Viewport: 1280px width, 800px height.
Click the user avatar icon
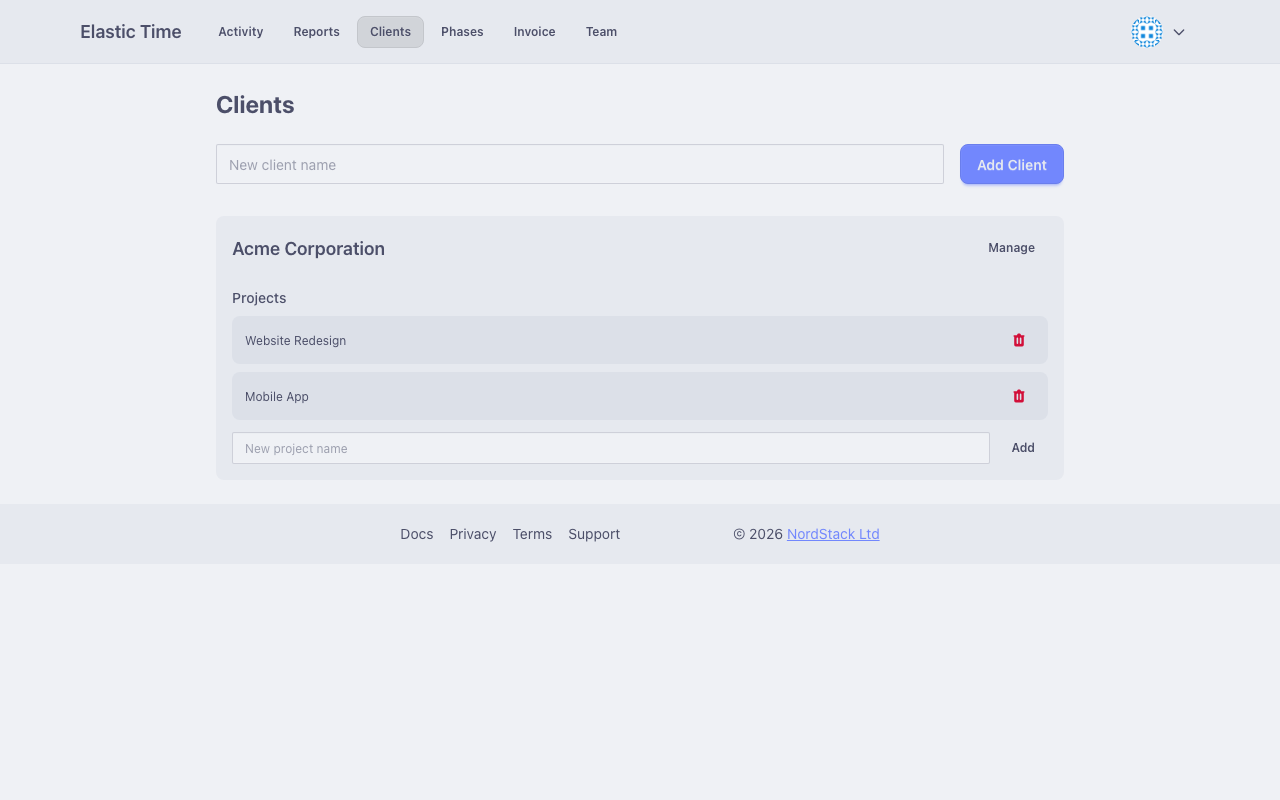(x=1146, y=32)
